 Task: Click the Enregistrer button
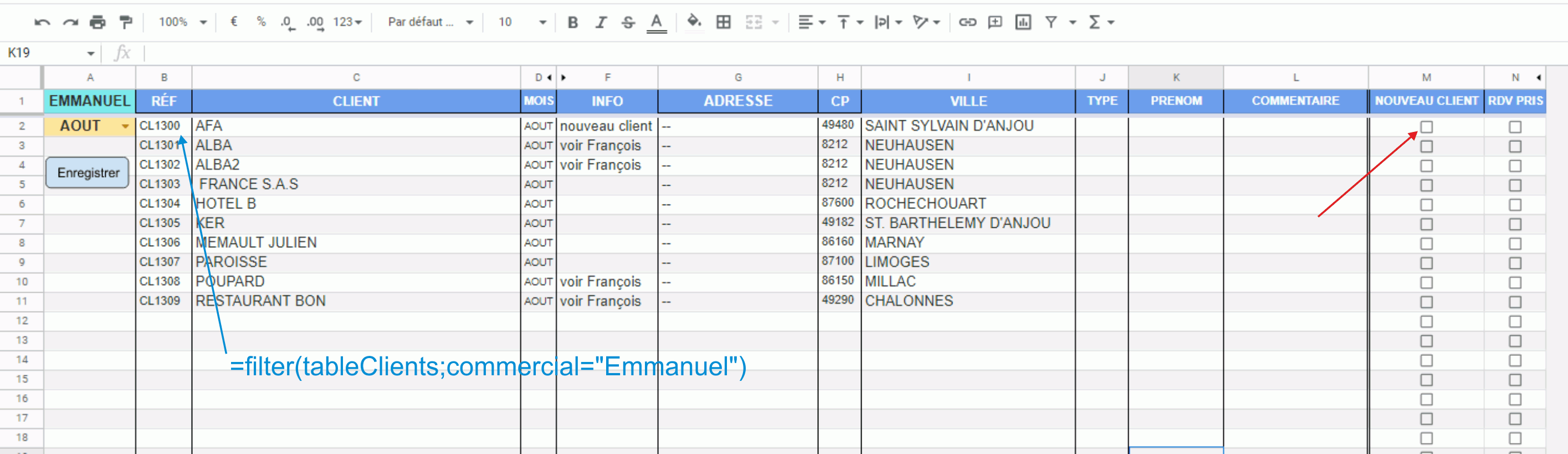88,173
